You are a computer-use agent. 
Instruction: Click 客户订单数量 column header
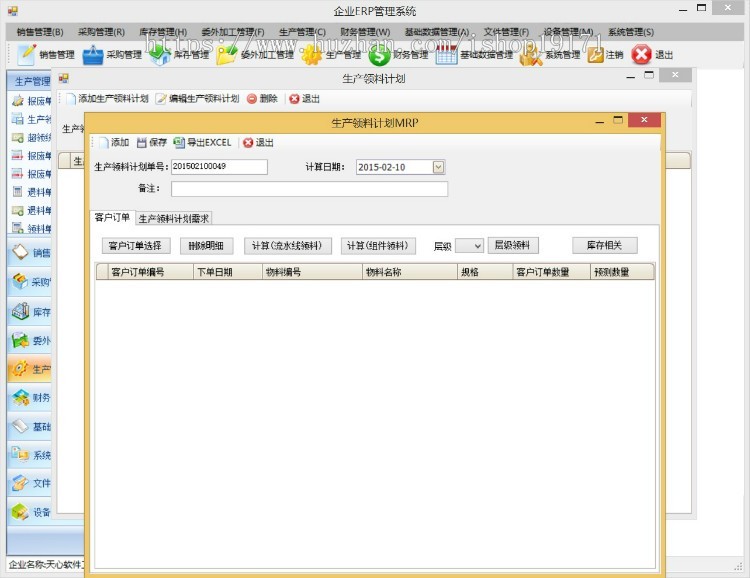(551, 272)
